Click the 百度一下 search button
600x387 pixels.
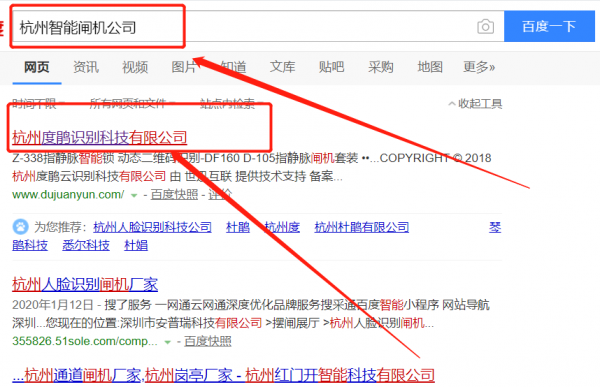(549, 26)
